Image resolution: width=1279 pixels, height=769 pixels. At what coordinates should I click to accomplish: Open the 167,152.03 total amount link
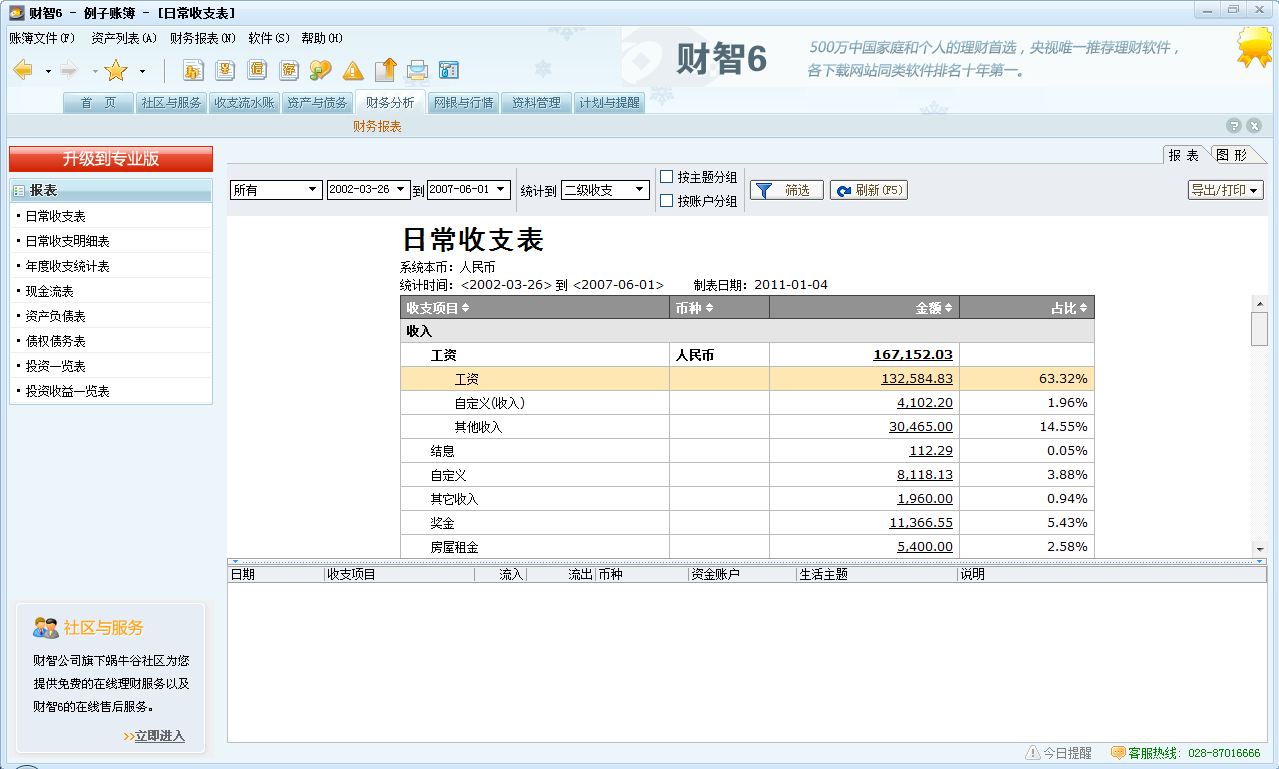point(913,355)
